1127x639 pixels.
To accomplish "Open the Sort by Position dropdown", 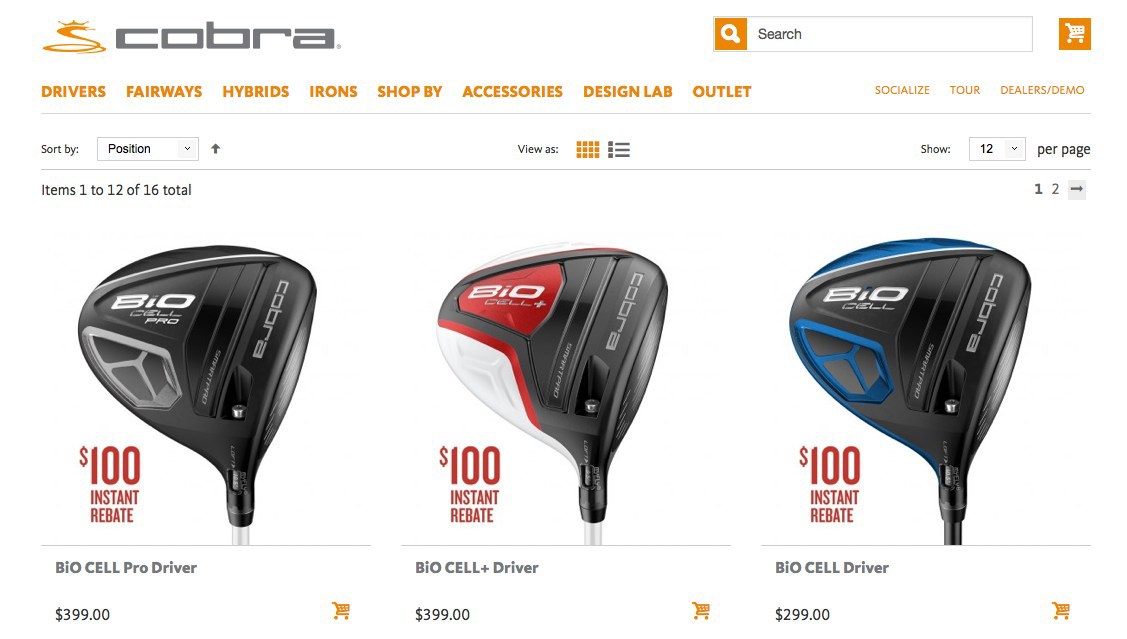I will [148, 149].
